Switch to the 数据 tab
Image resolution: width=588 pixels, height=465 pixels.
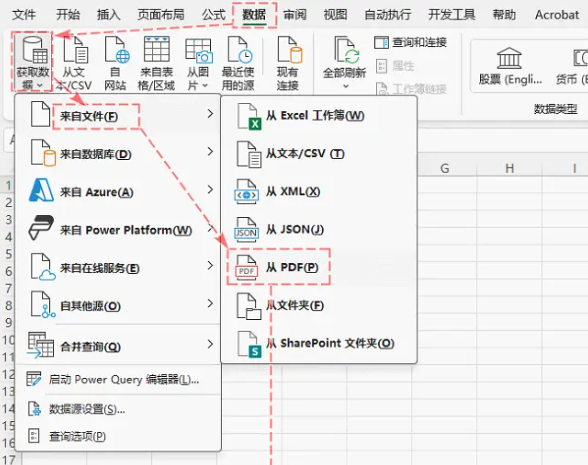point(254,15)
